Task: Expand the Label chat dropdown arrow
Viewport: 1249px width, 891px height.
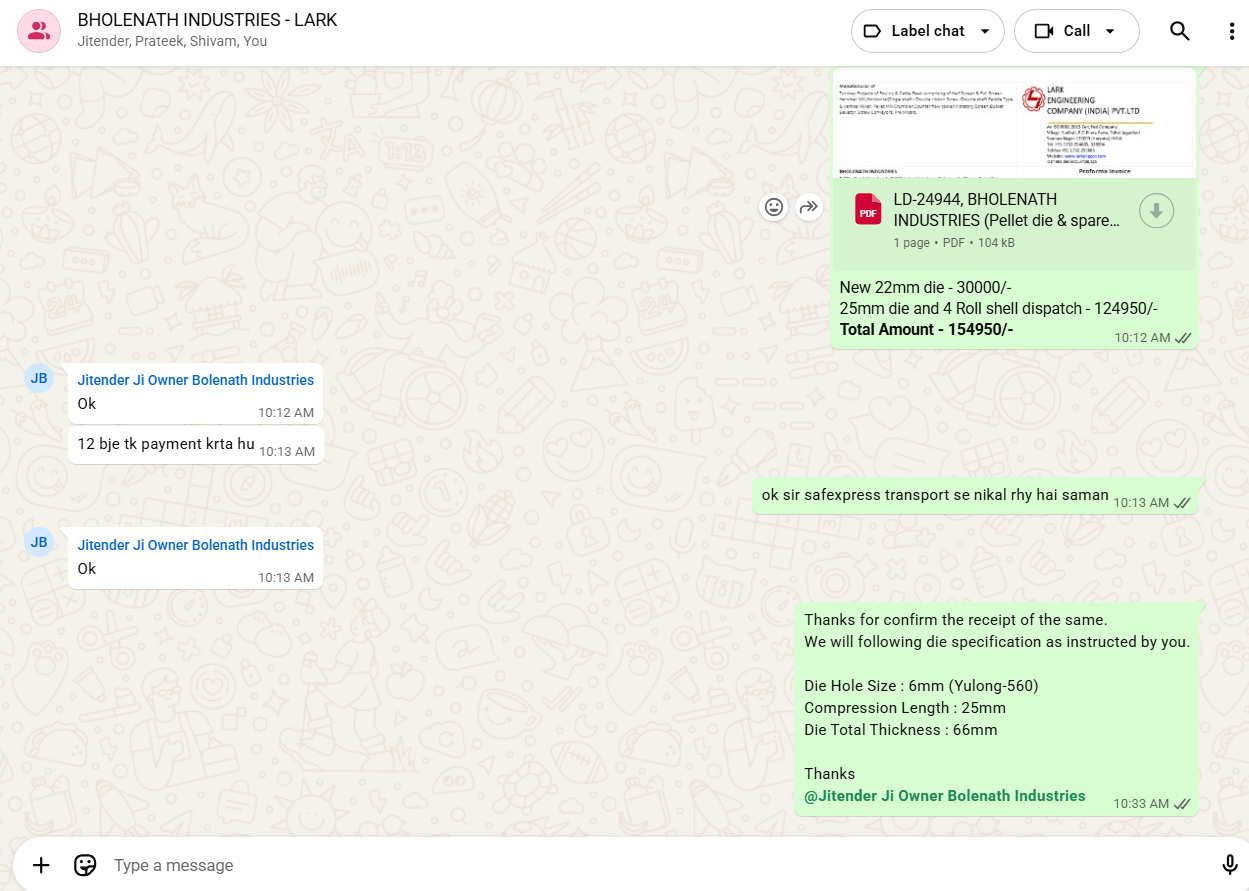Action: pyautogui.click(x=985, y=31)
